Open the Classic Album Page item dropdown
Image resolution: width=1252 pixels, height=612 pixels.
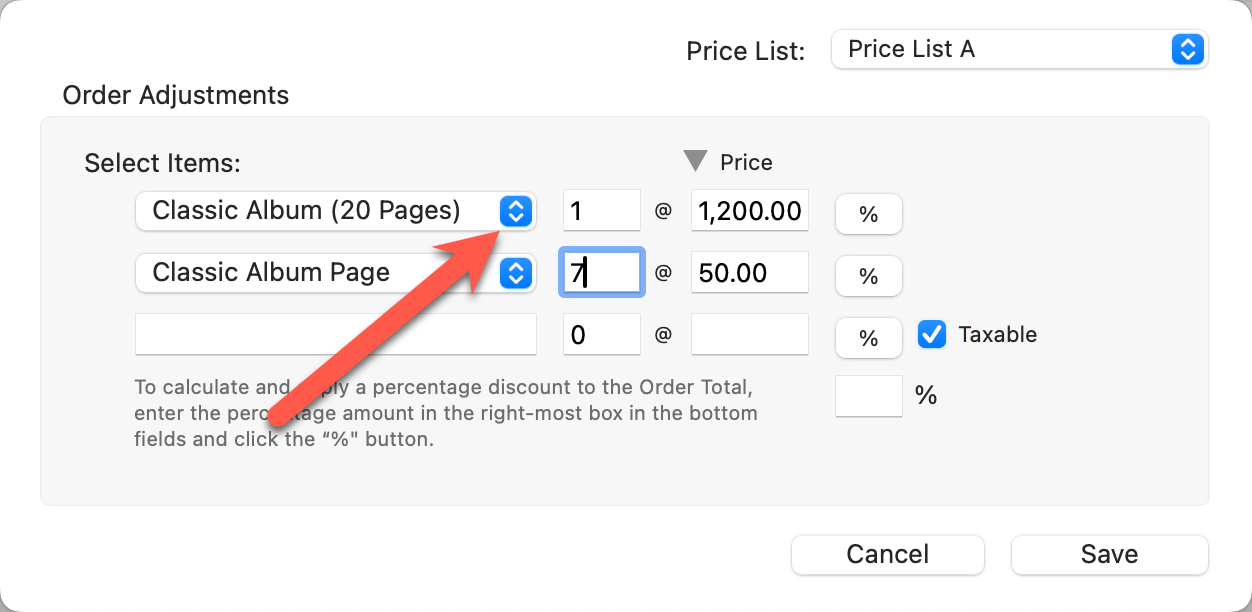coord(335,273)
